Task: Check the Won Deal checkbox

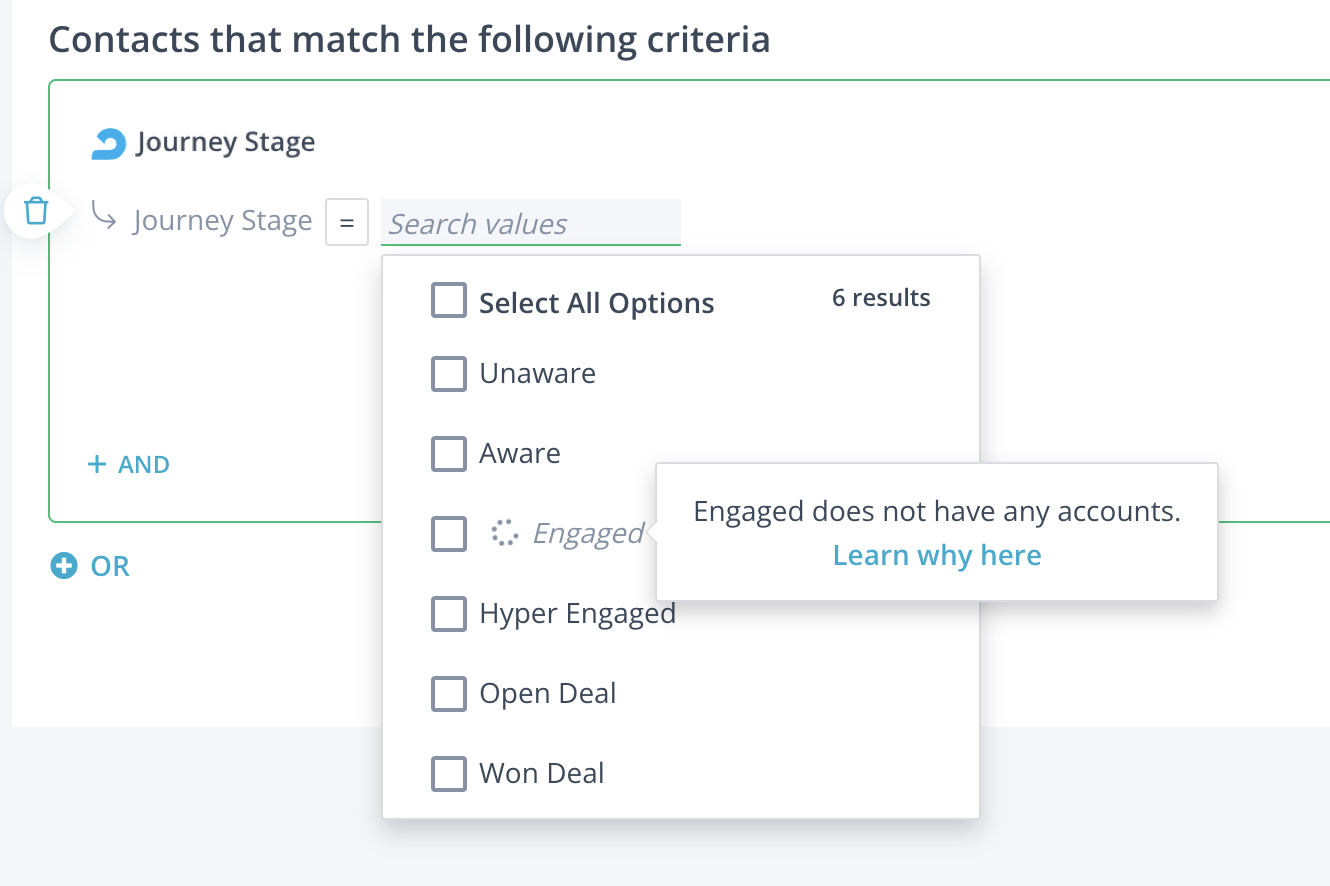Action: [449, 774]
